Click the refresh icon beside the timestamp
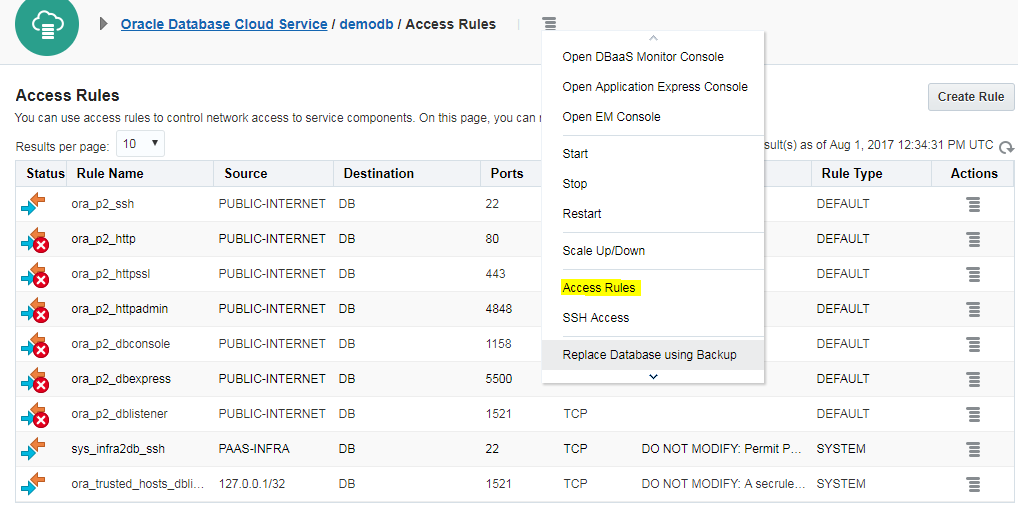The image size is (1018, 515). (1006, 147)
